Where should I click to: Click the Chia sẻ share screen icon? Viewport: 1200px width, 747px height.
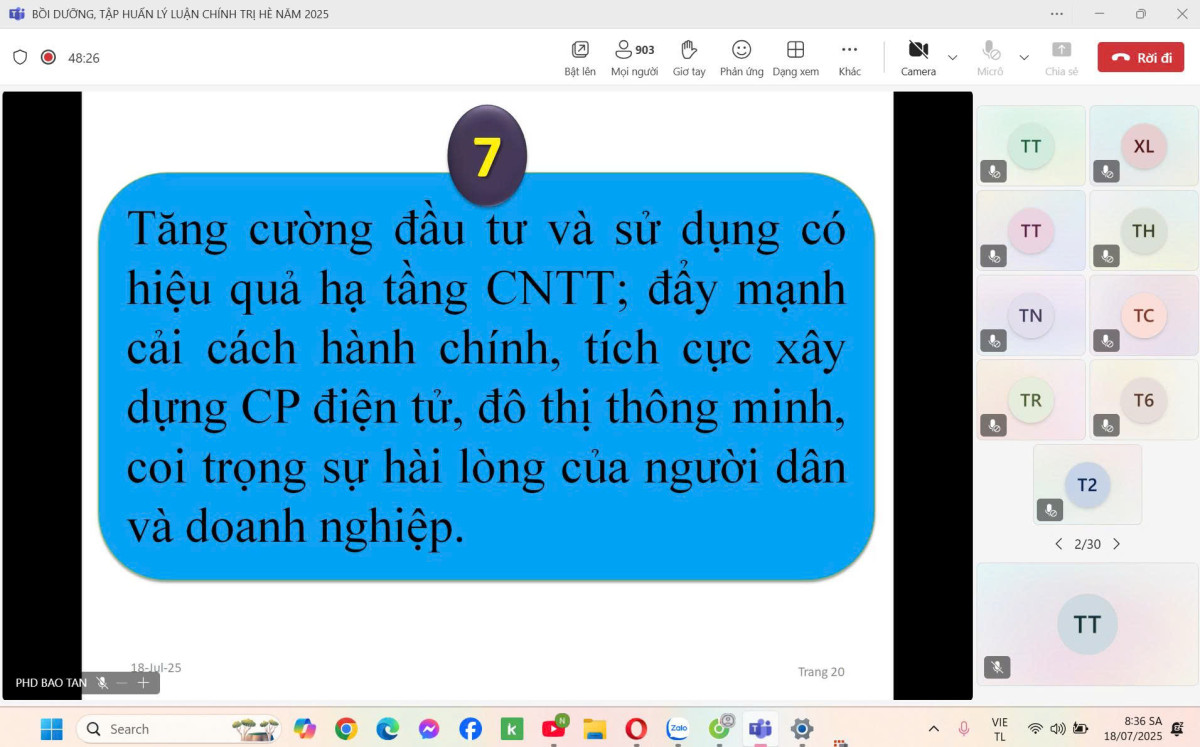1061,57
